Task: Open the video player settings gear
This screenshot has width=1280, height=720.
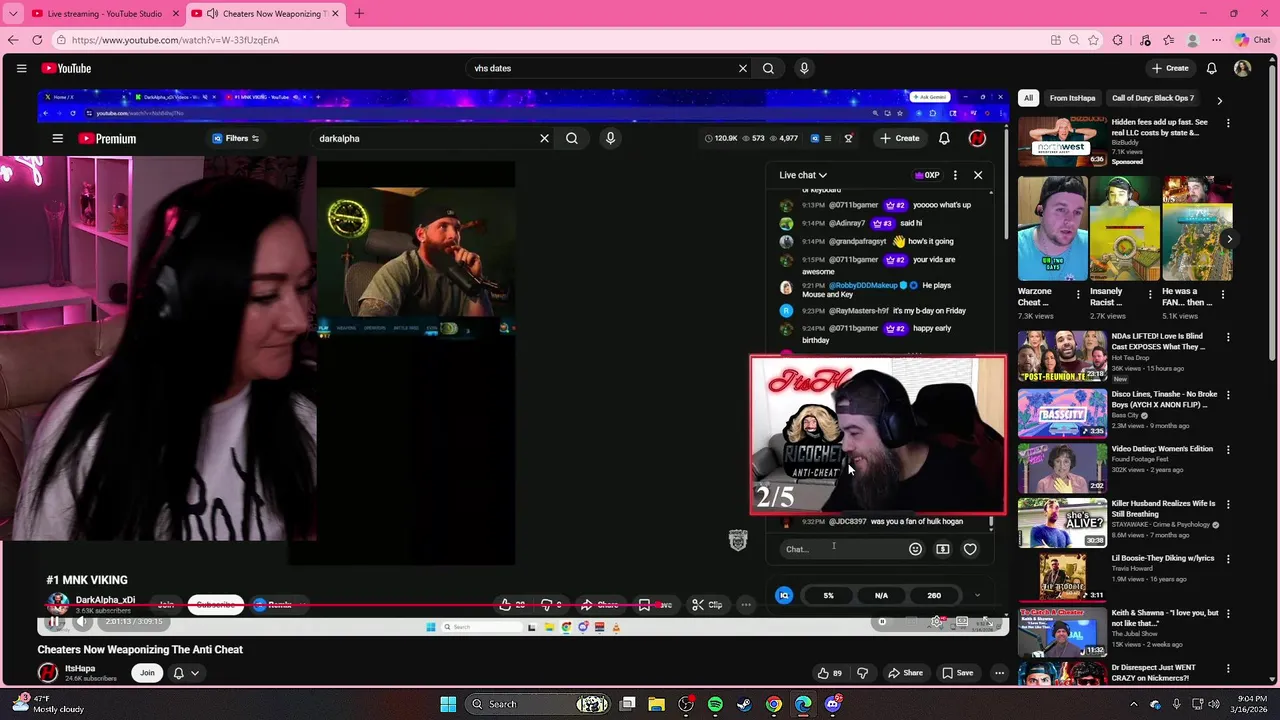Action: pyautogui.click(x=936, y=622)
